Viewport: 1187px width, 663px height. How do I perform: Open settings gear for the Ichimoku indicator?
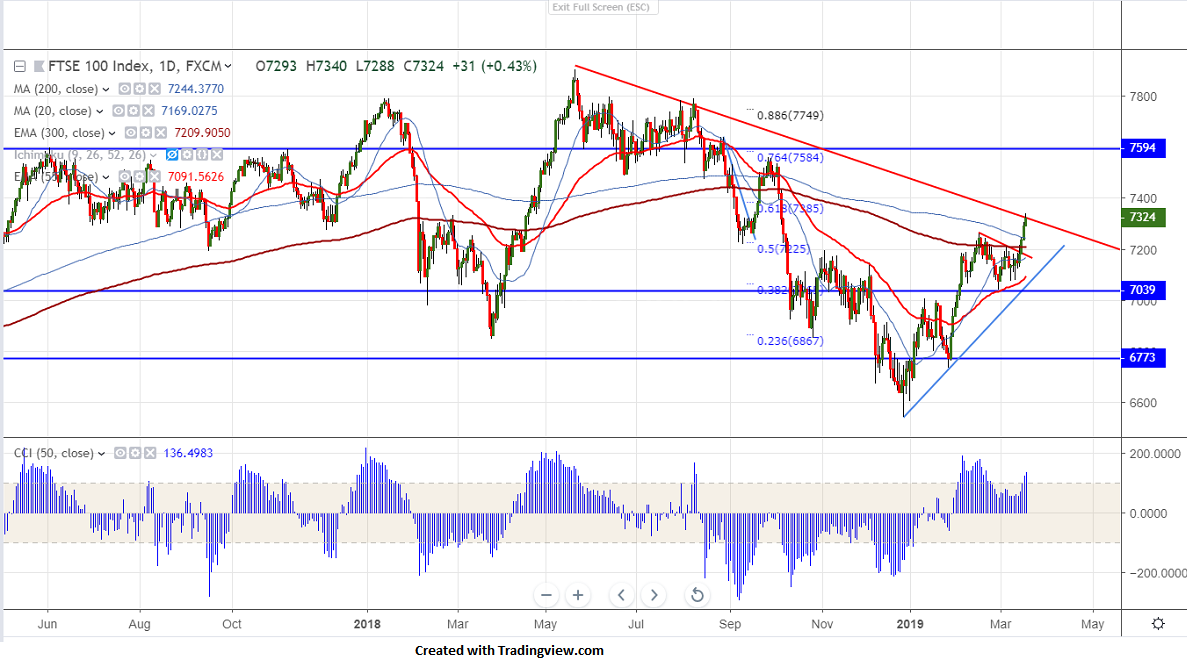(x=187, y=154)
